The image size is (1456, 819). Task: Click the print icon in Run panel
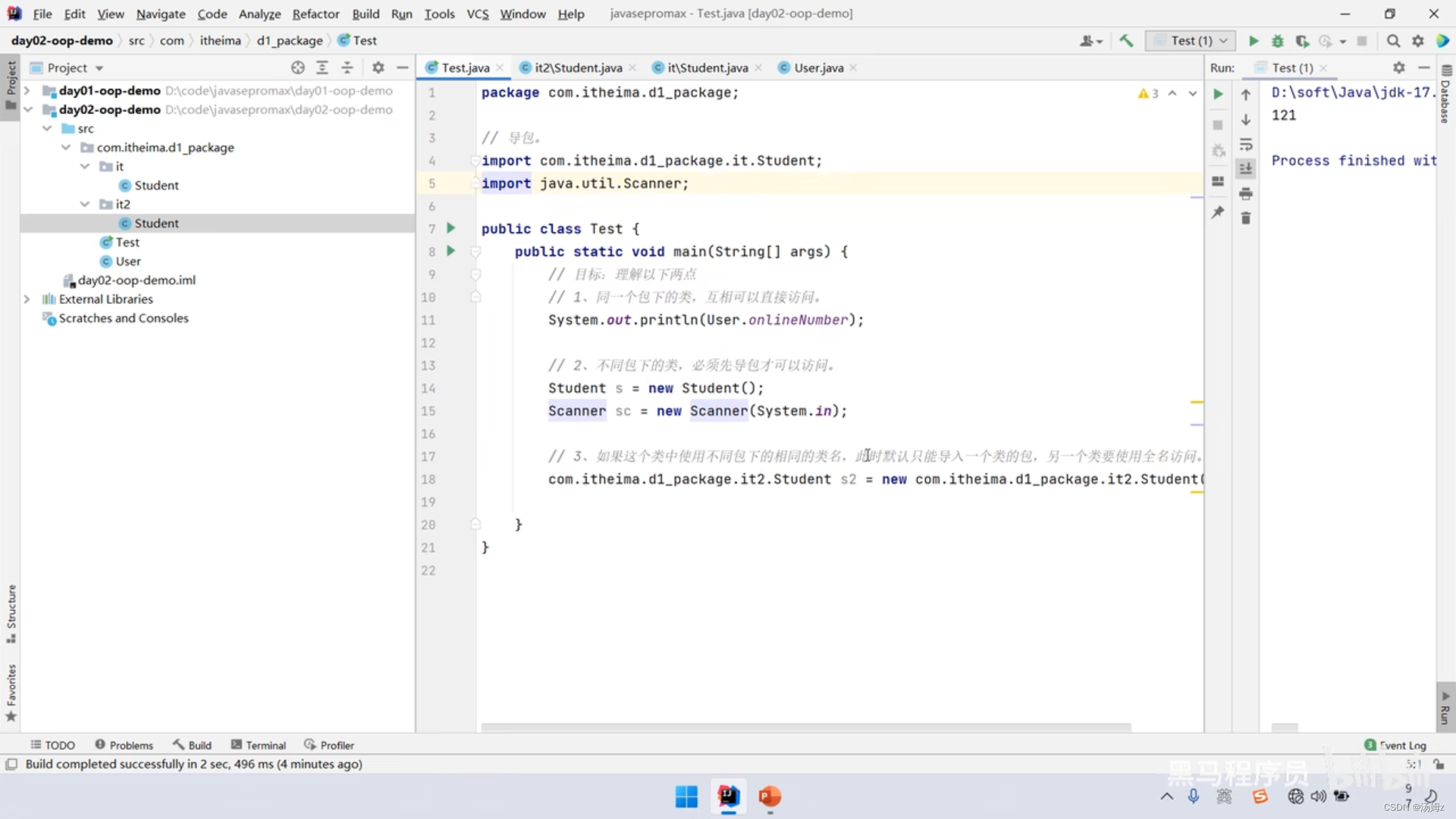click(1246, 194)
